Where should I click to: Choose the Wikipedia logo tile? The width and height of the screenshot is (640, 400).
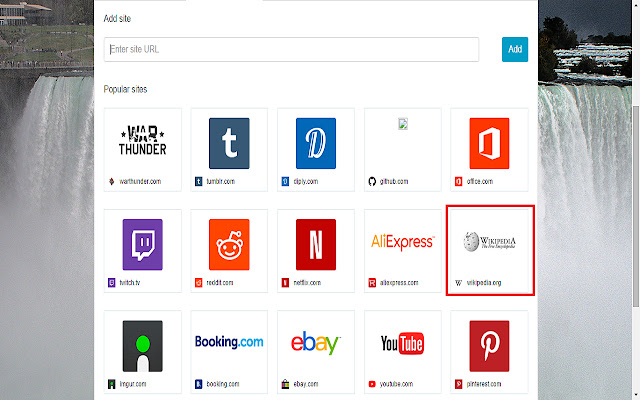pos(489,241)
